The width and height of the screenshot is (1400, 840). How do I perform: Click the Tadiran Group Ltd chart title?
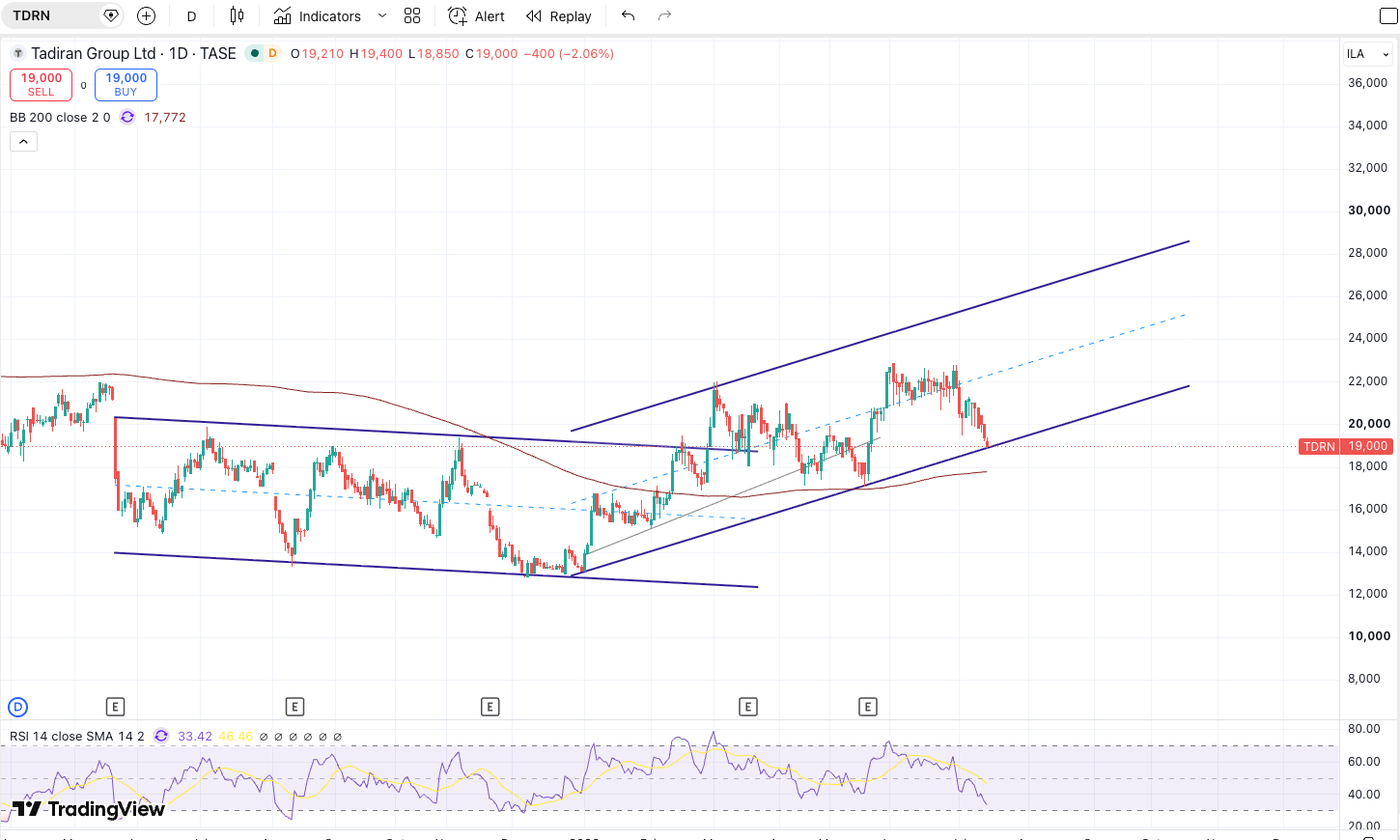point(133,53)
